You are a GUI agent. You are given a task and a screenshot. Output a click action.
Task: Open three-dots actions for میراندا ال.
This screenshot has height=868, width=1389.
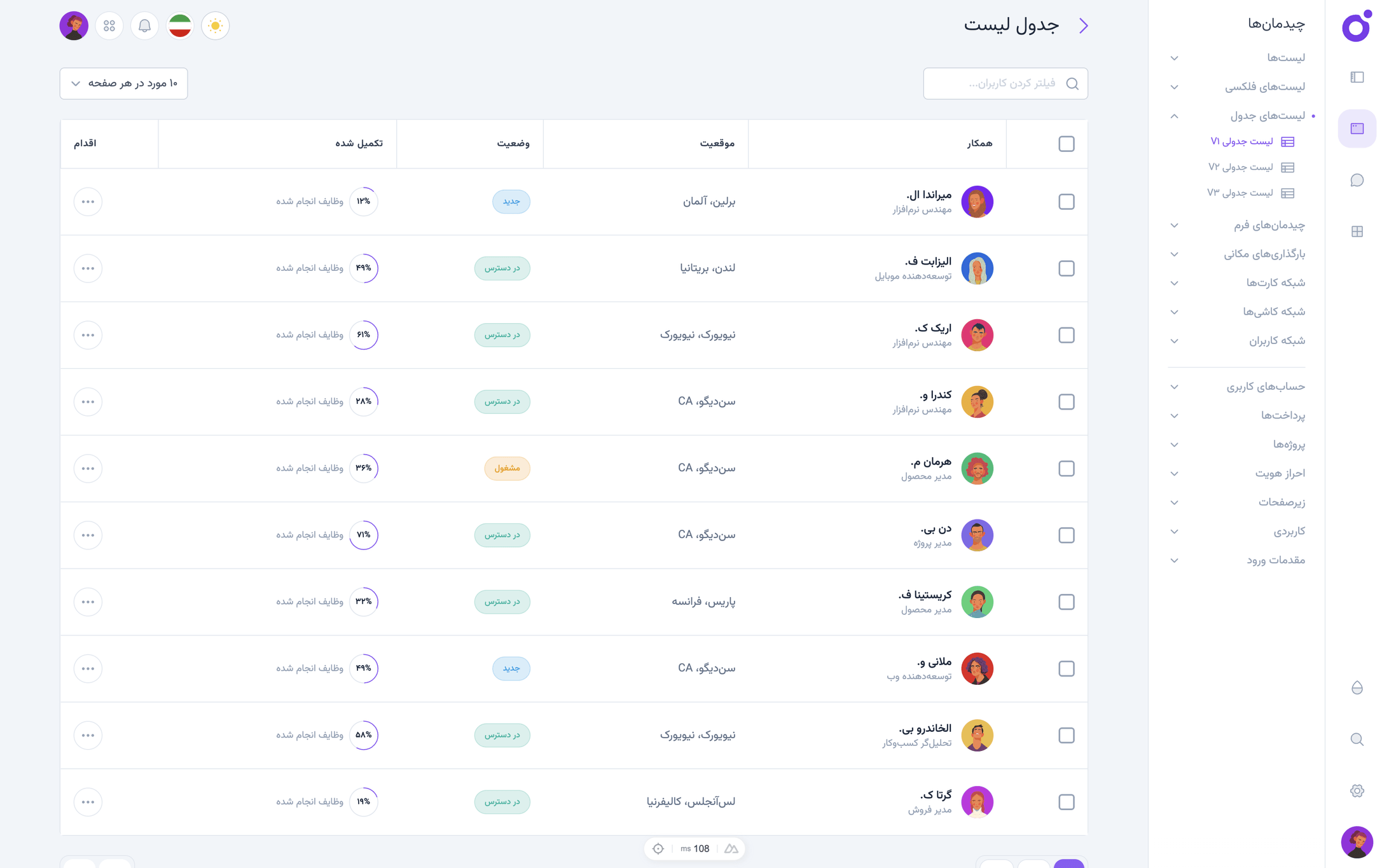pos(88,202)
